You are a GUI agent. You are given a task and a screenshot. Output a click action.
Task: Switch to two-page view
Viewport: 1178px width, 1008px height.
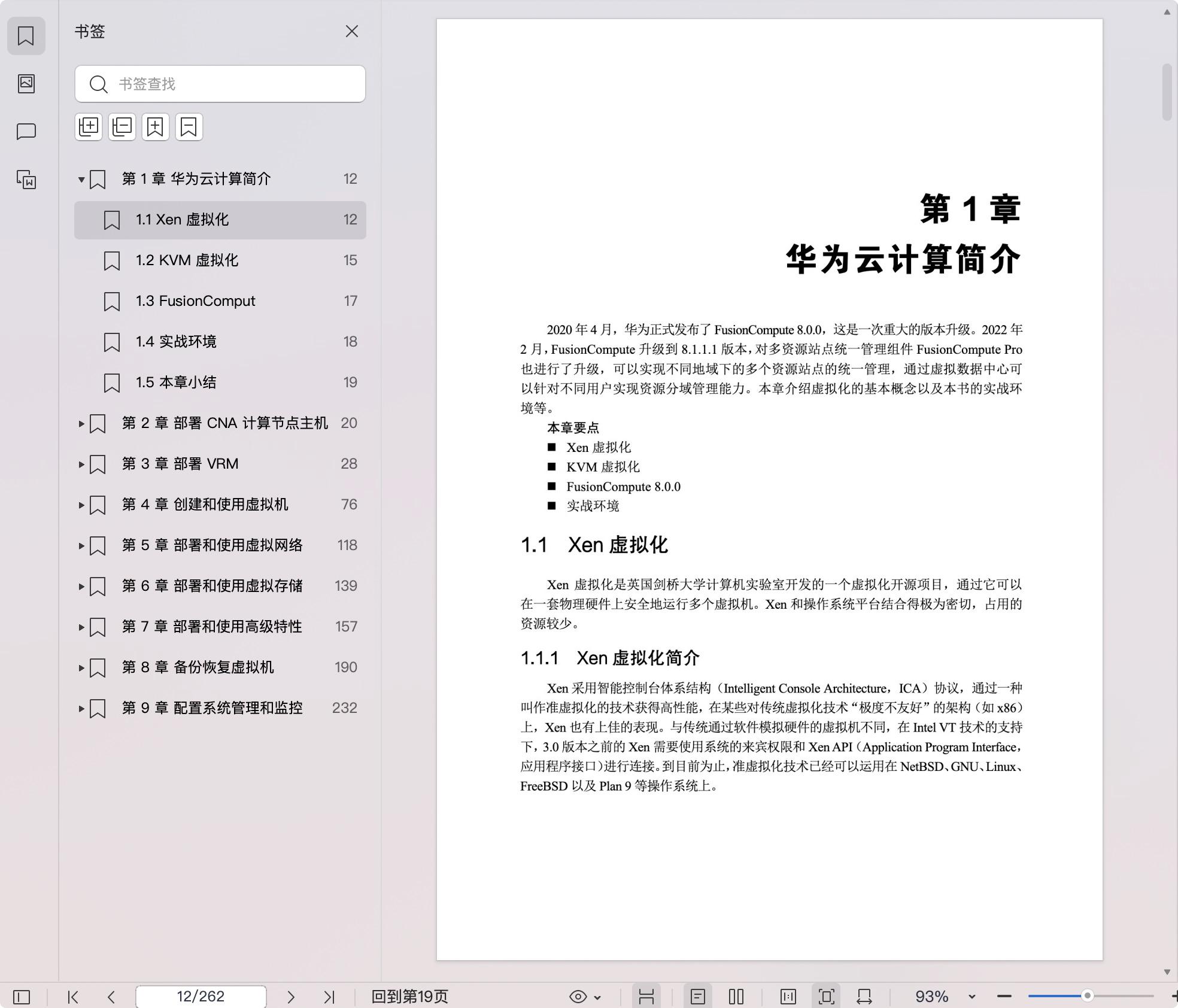point(736,997)
